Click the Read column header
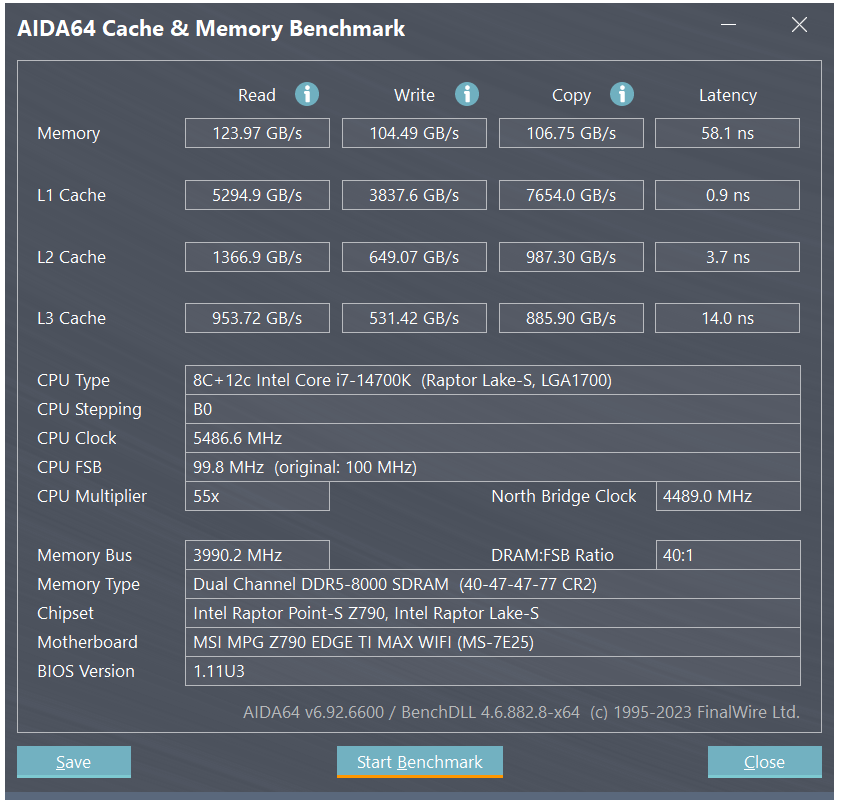 (x=257, y=95)
